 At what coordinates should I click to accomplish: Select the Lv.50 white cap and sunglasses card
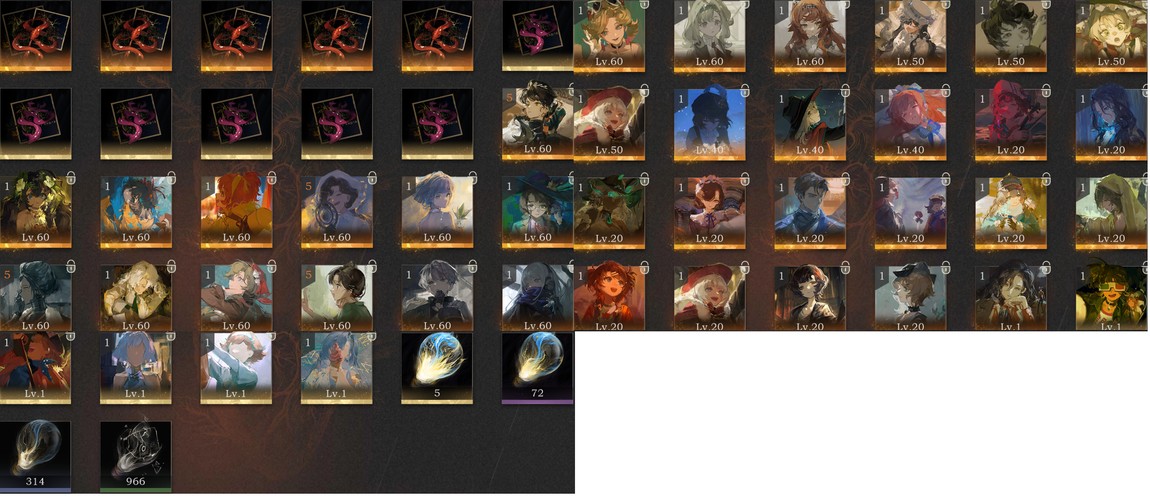coord(910,36)
